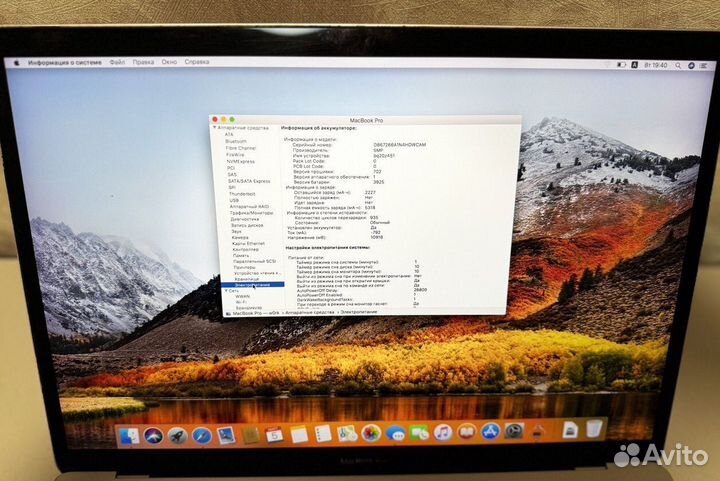The width and height of the screenshot is (720, 481).
Task: Open Safari compass icon in Dock
Action: point(202,436)
